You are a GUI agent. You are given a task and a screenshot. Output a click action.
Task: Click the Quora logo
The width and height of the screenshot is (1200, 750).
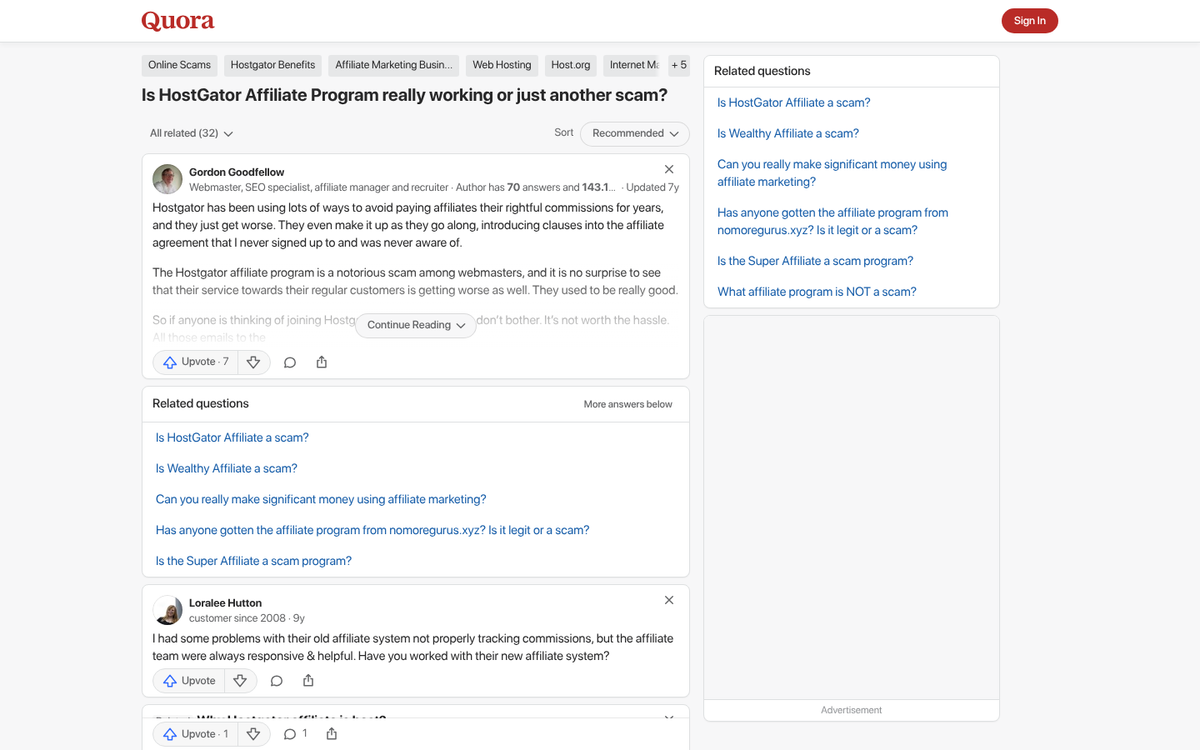[178, 20]
